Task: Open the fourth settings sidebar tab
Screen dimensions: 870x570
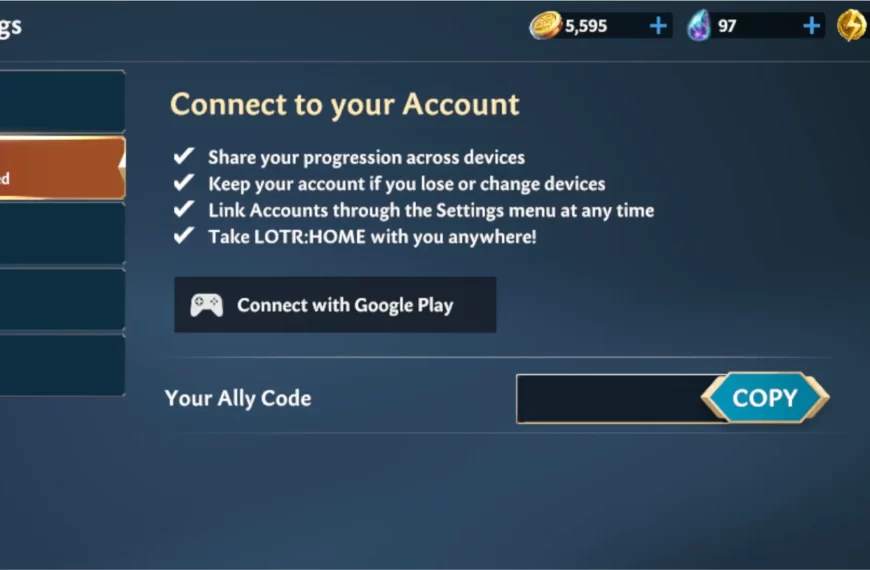Action: [62, 300]
